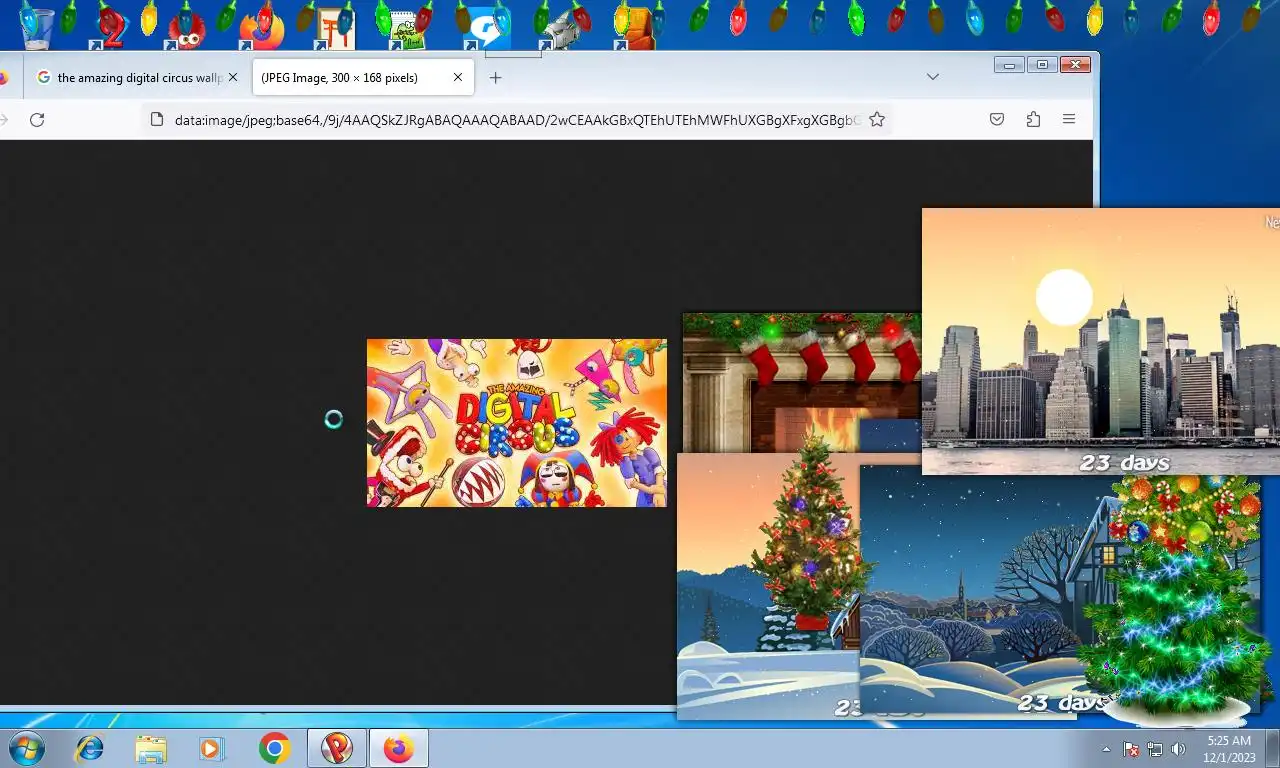Click the Firefox taskbar button
Viewport: 1280px width, 768px height.
(x=398, y=748)
